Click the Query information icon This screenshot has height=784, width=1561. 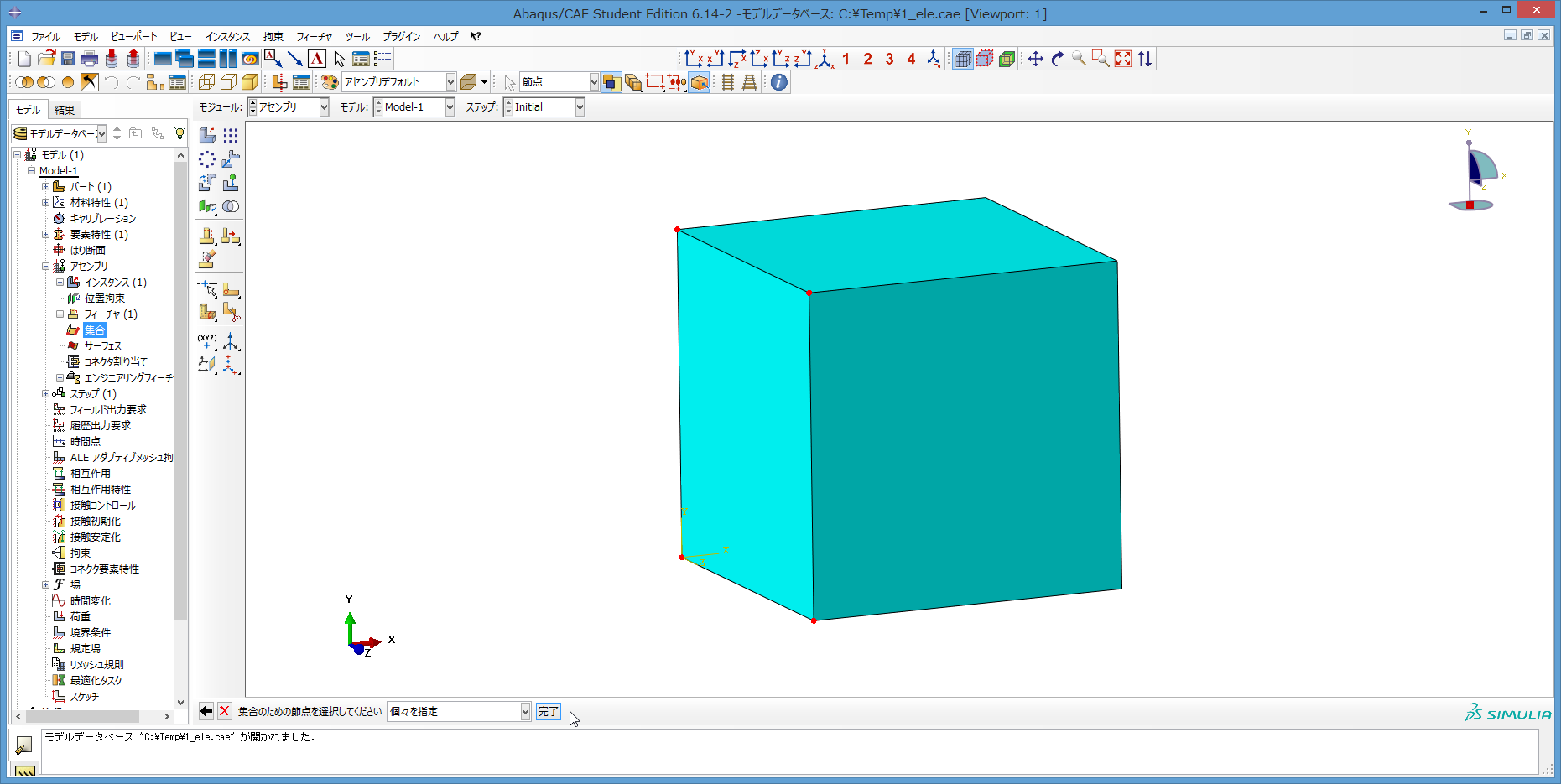[779, 82]
